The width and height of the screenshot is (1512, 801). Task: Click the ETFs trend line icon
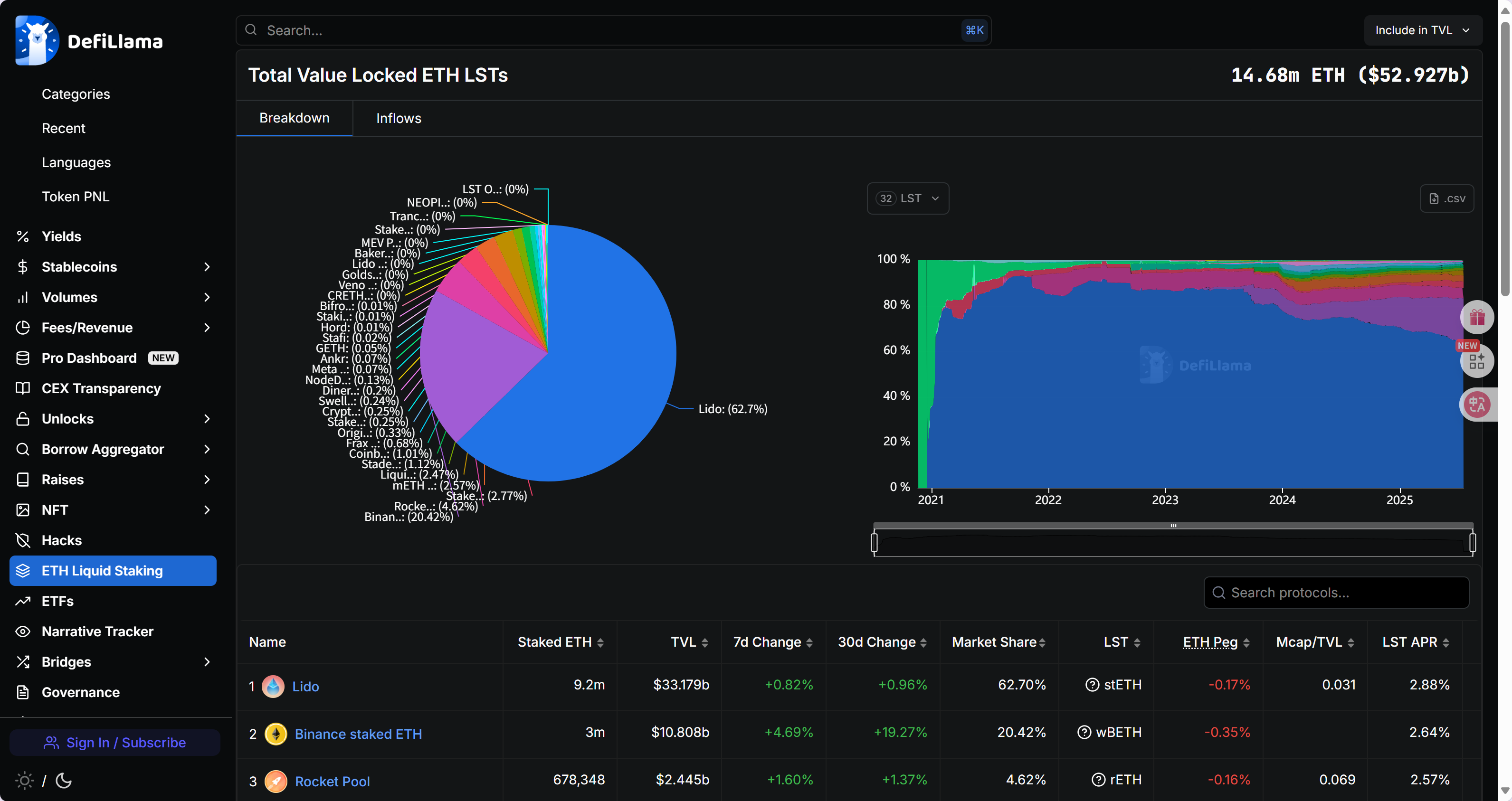tap(23, 601)
